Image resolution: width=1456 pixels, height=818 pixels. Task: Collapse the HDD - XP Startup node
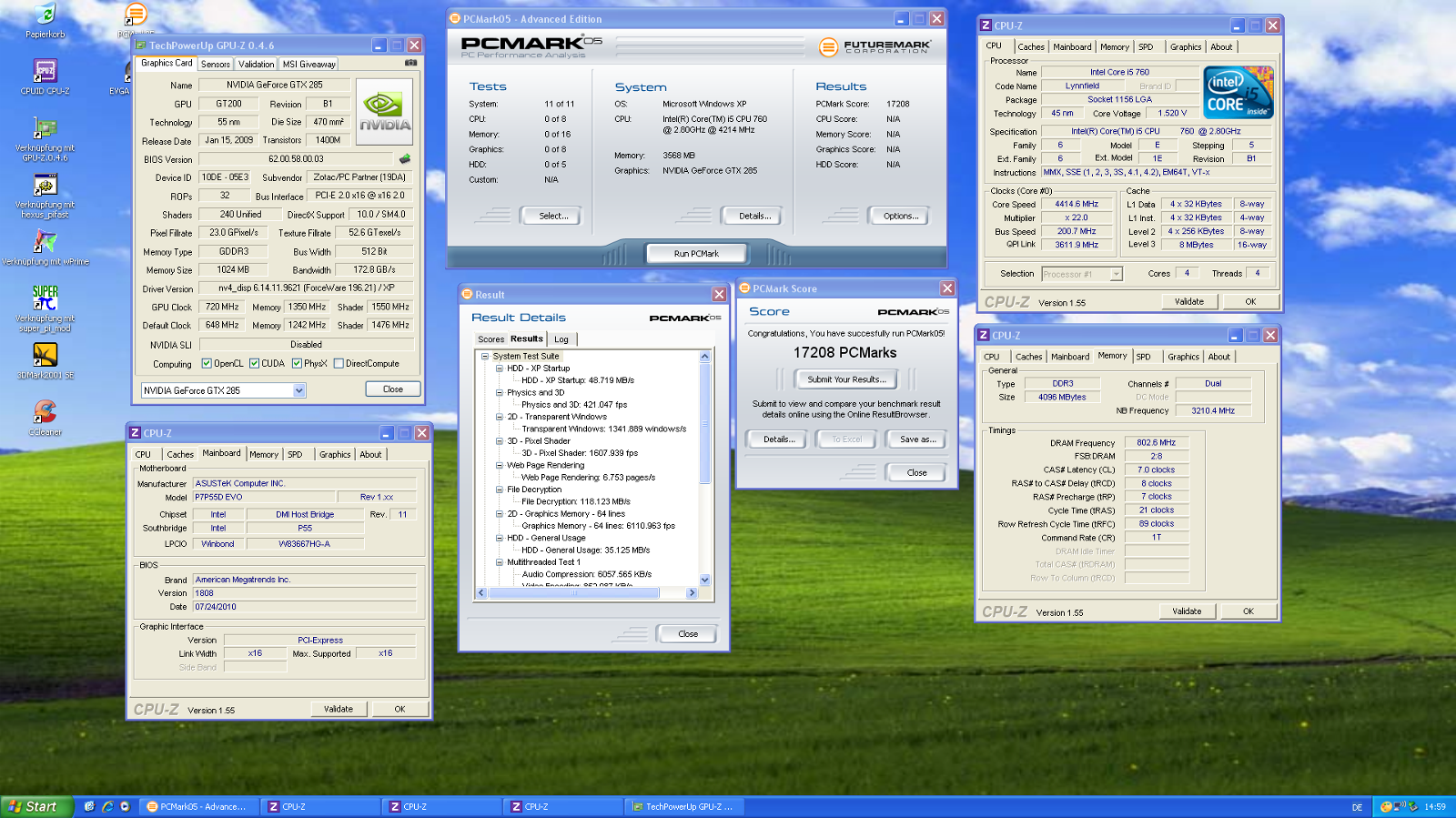coord(500,369)
